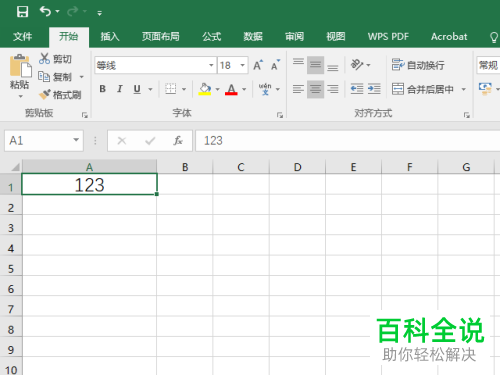Expand the font color dropdown arrow
This screenshot has width=500, height=375.
[244, 89]
